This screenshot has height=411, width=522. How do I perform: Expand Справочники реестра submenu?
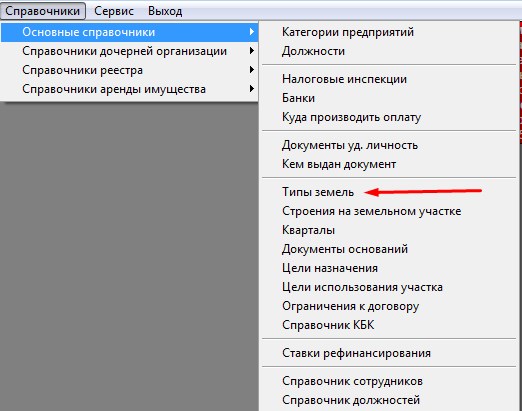[129, 70]
